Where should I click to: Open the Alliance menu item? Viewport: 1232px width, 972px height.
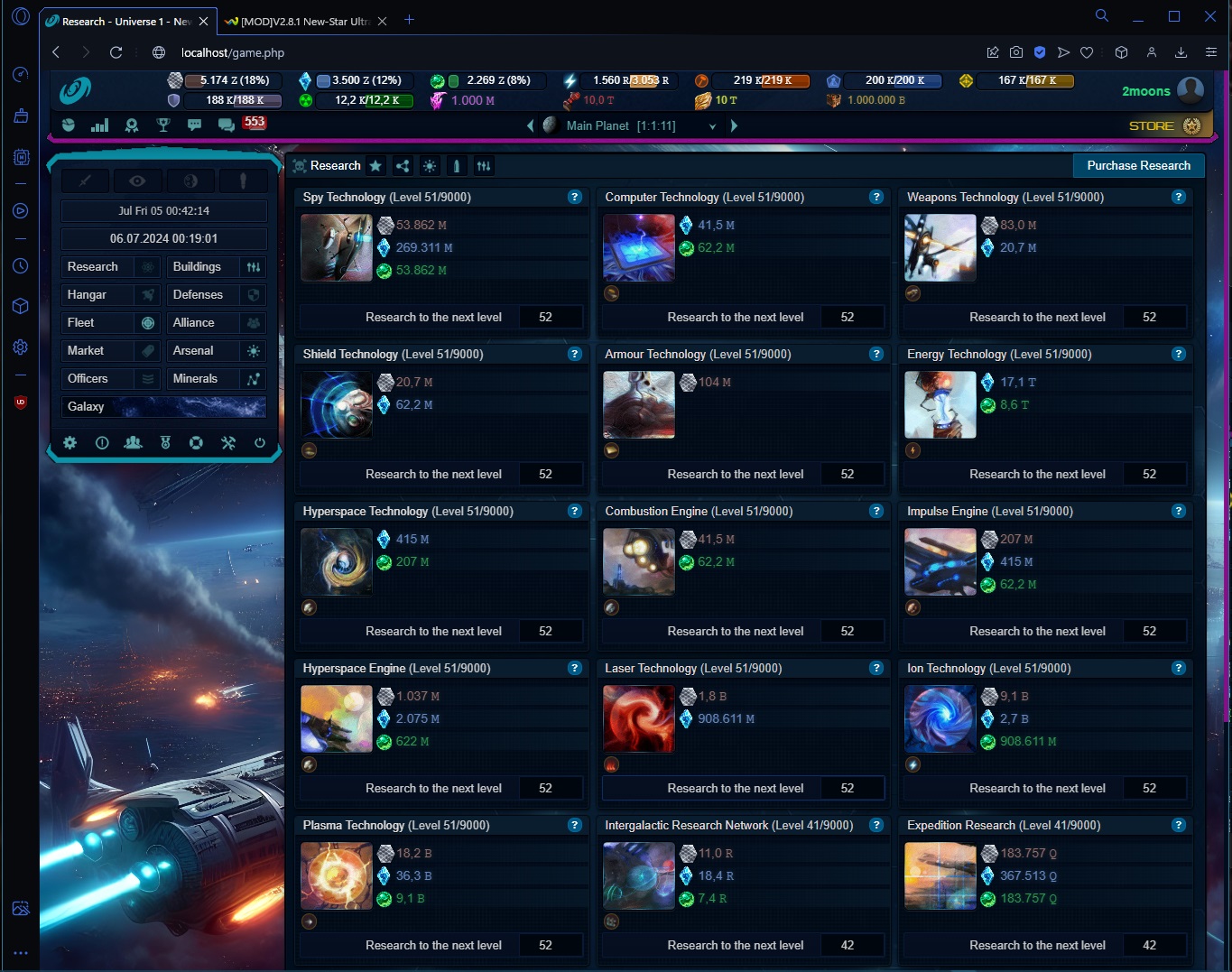tap(217, 322)
